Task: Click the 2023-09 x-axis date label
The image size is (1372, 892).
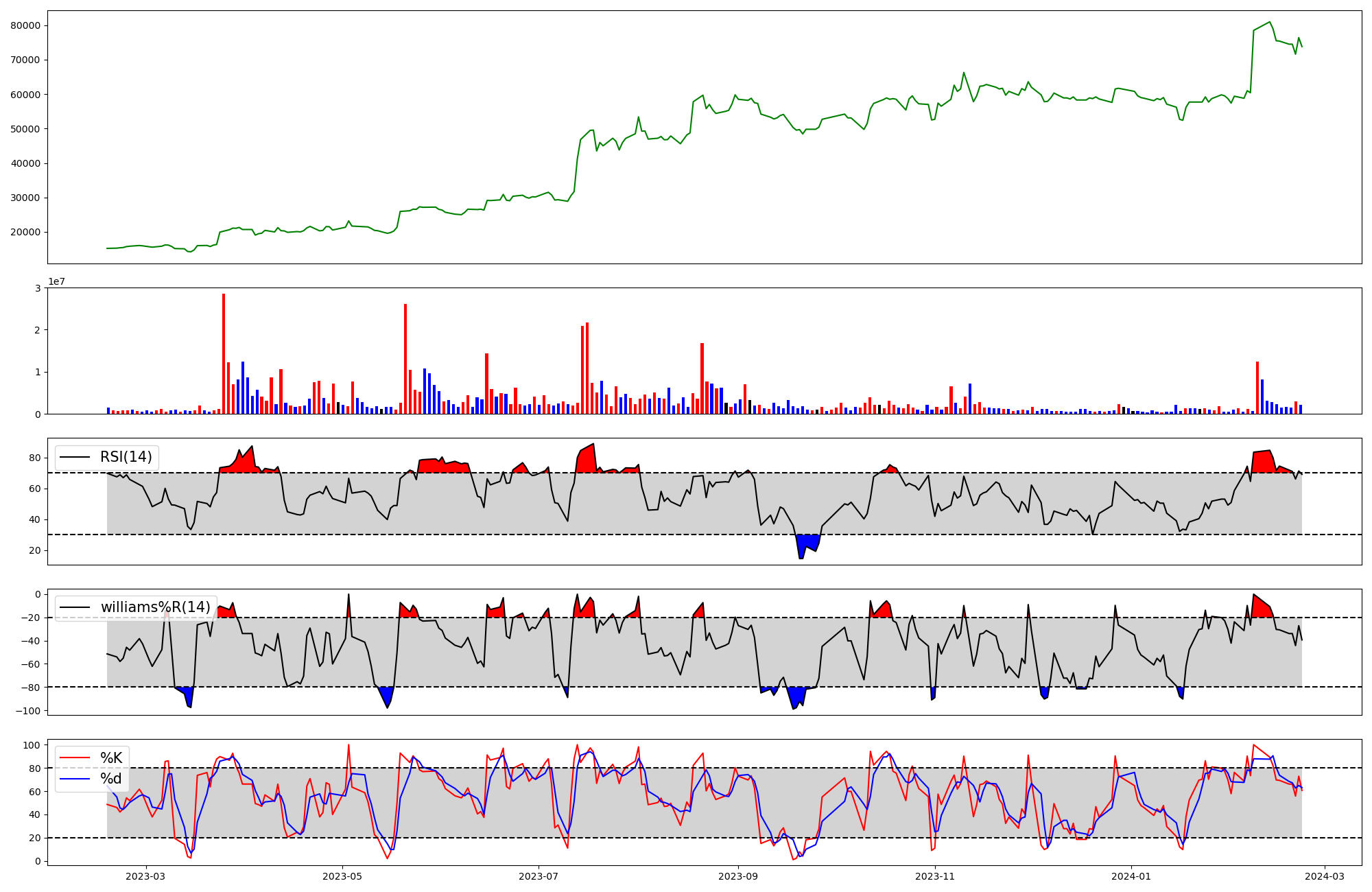Action: [738, 876]
